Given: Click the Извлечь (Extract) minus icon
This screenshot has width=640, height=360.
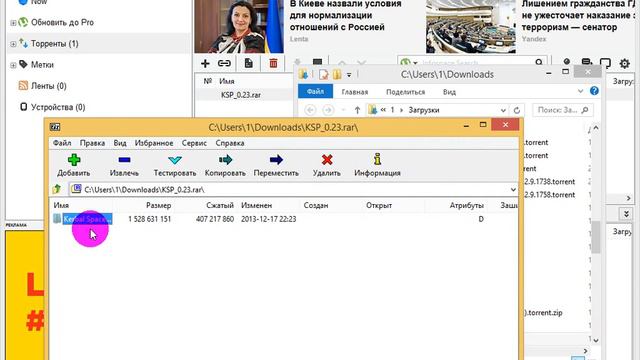Looking at the screenshot, I should 124,160.
